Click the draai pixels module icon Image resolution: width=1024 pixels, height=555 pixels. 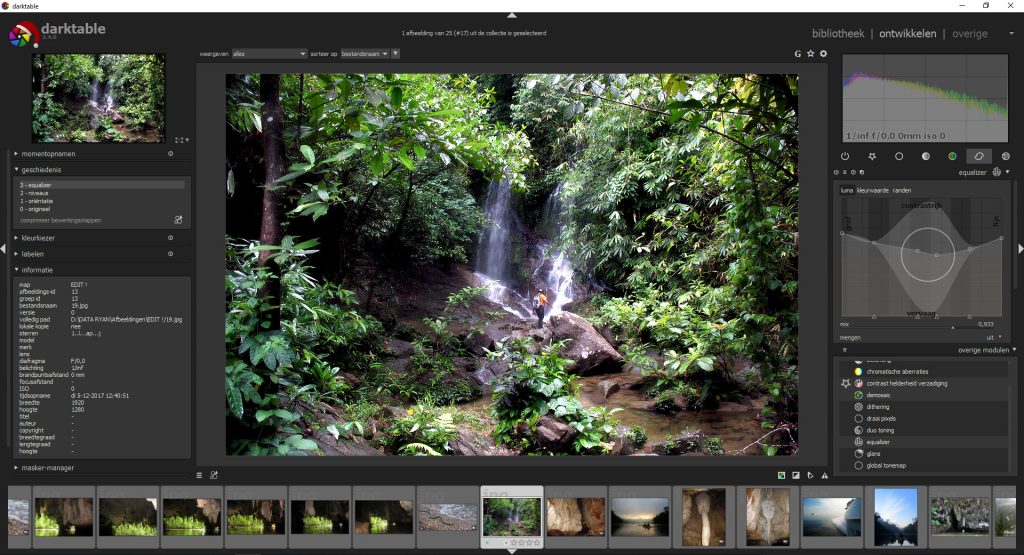tap(859, 419)
